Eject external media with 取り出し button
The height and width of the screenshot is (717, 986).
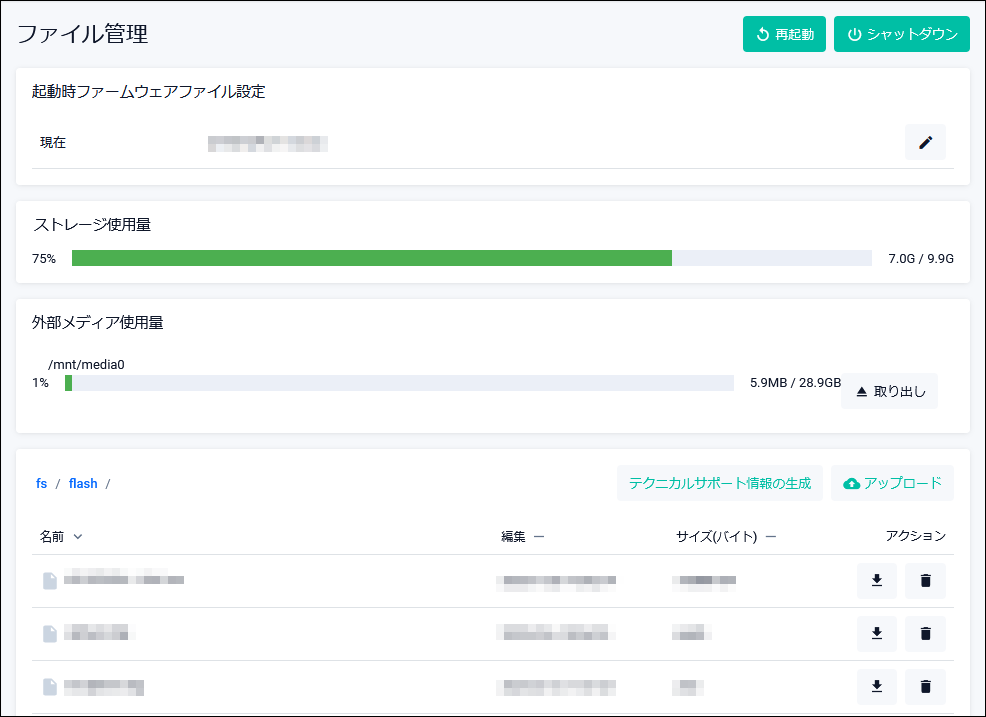(x=889, y=391)
